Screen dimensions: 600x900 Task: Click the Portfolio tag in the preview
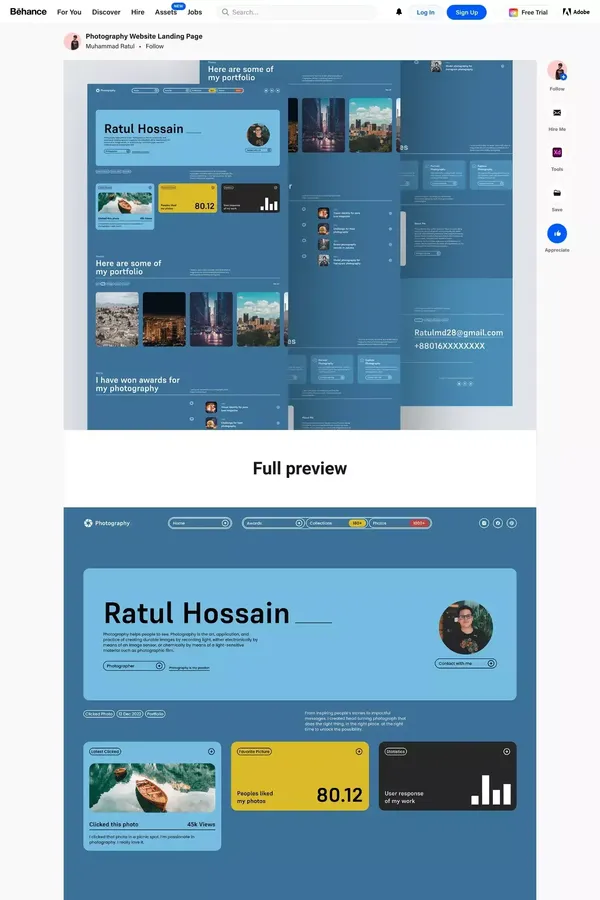(x=155, y=714)
